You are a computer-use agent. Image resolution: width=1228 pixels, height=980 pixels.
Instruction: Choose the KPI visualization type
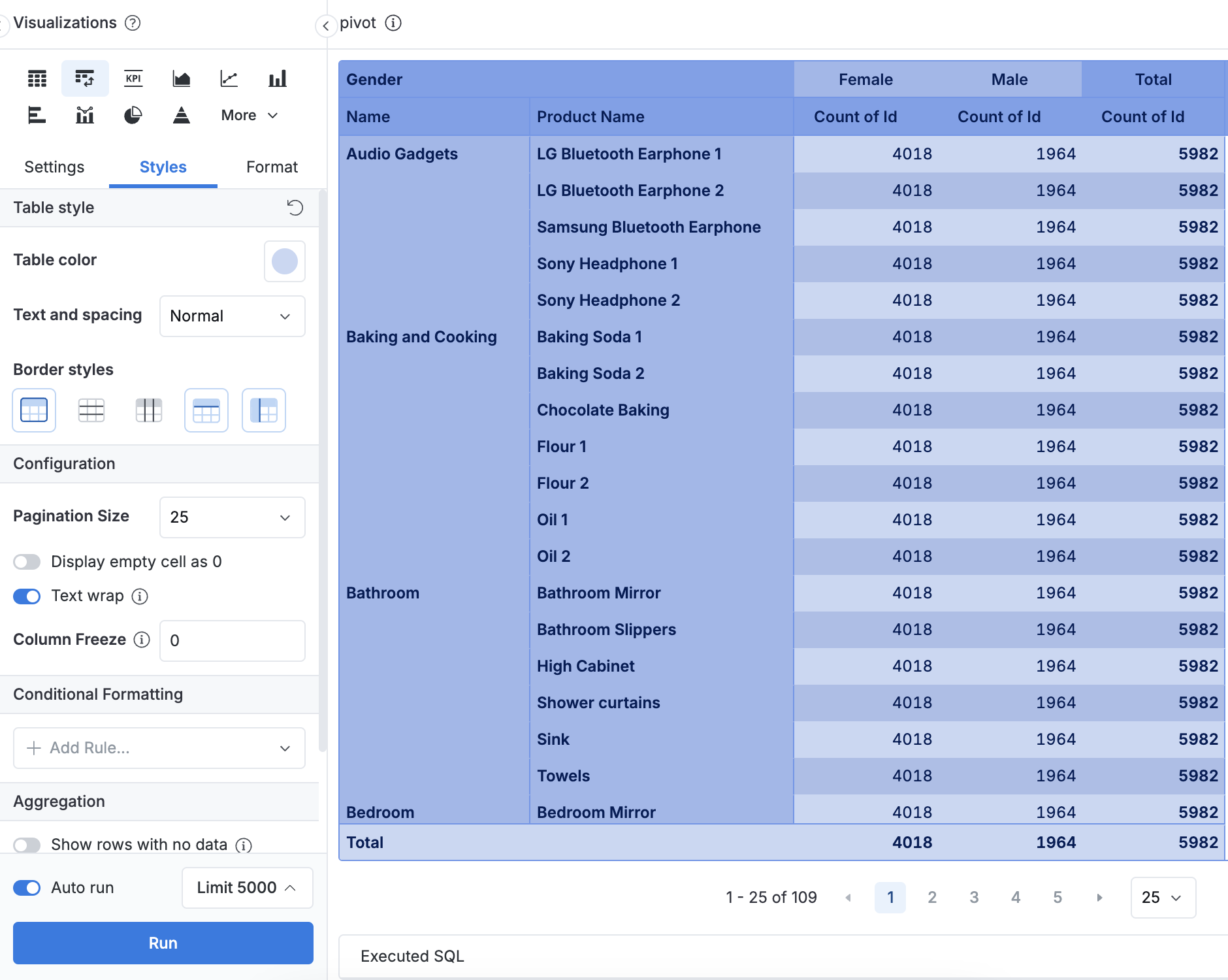[x=133, y=79]
